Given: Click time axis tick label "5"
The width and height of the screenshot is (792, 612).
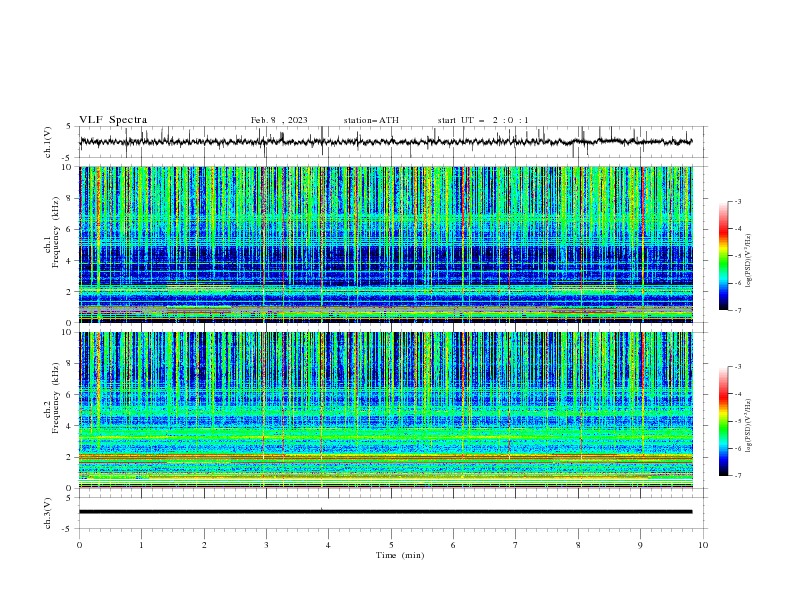Looking at the screenshot, I should pyautogui.click(x=391, y=545).
